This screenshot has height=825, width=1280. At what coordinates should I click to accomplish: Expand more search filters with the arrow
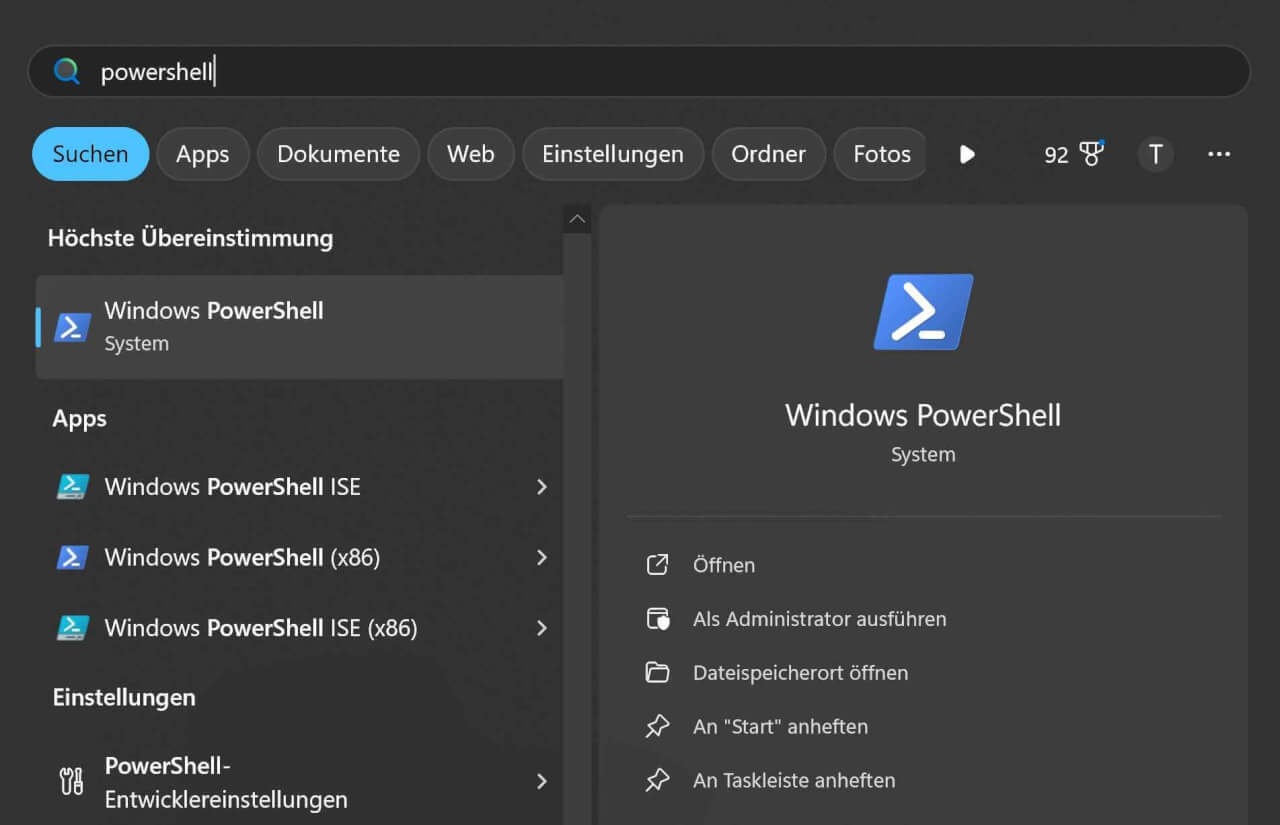point(966,154)
